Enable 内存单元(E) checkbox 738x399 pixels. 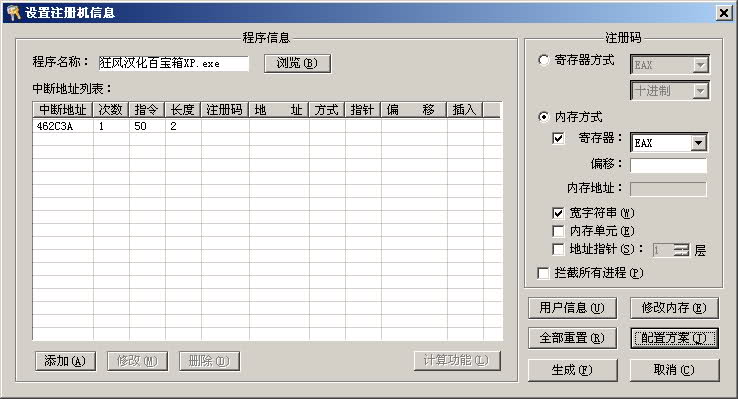(558, 231)
